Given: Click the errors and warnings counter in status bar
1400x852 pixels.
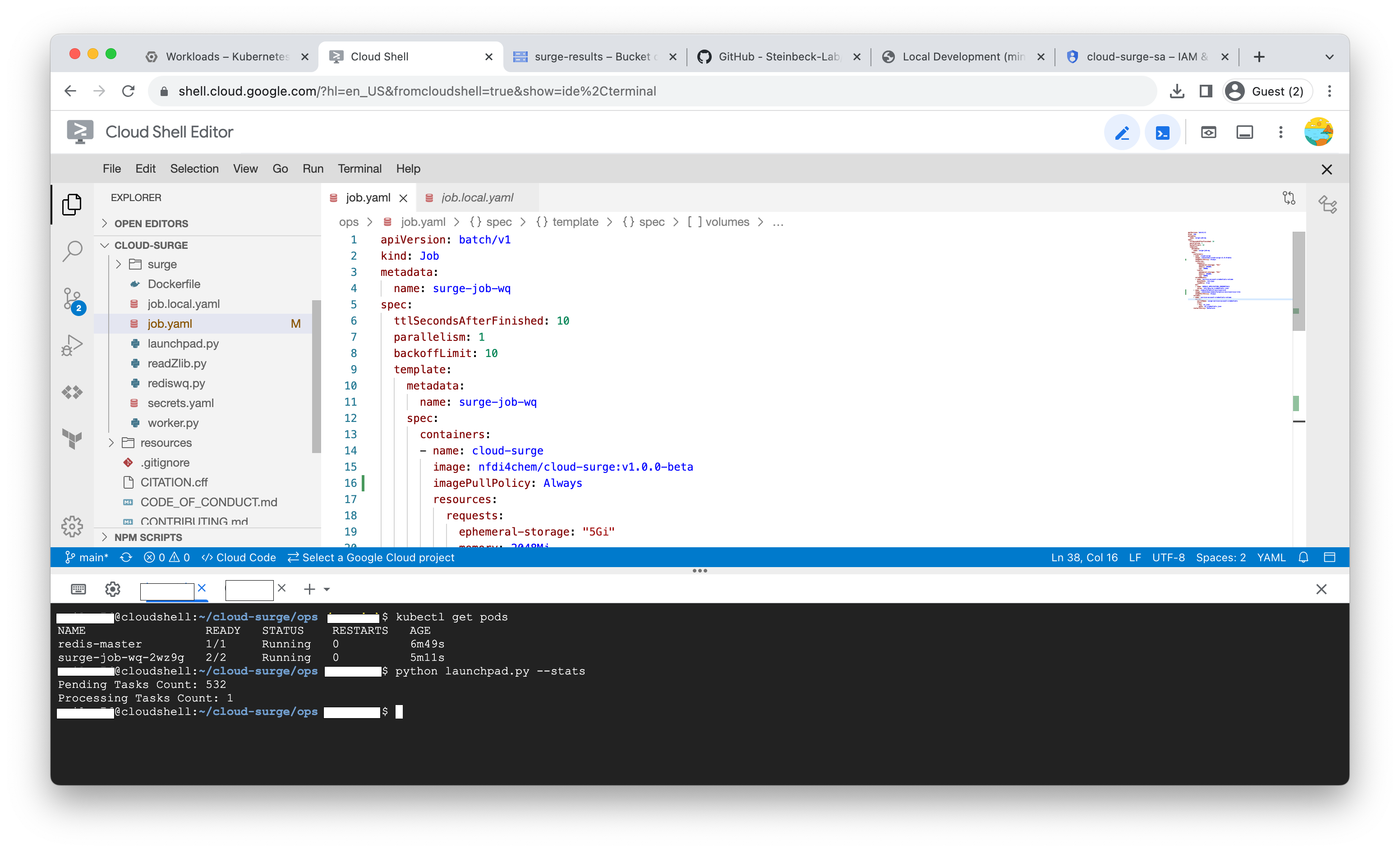Looking at the screenshot, I should [x=166, y=557].
